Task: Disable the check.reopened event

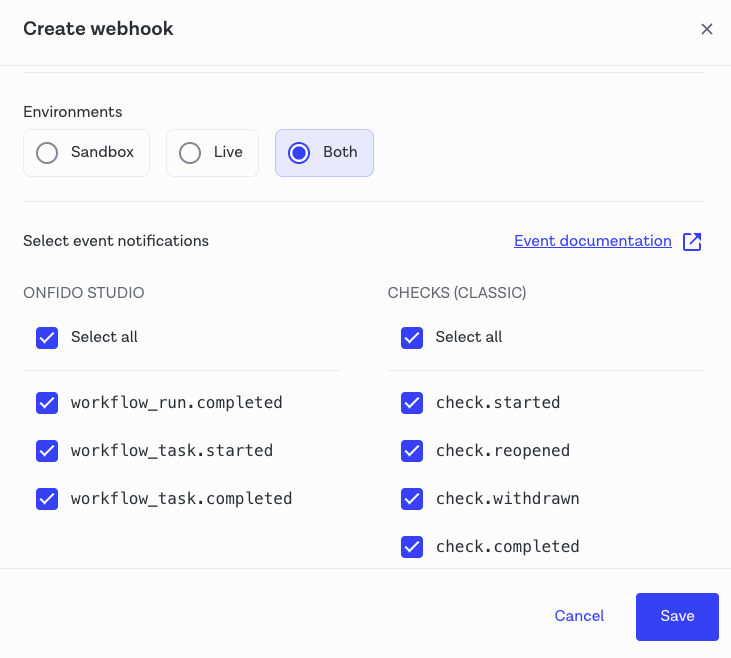Action: point(412,451)
